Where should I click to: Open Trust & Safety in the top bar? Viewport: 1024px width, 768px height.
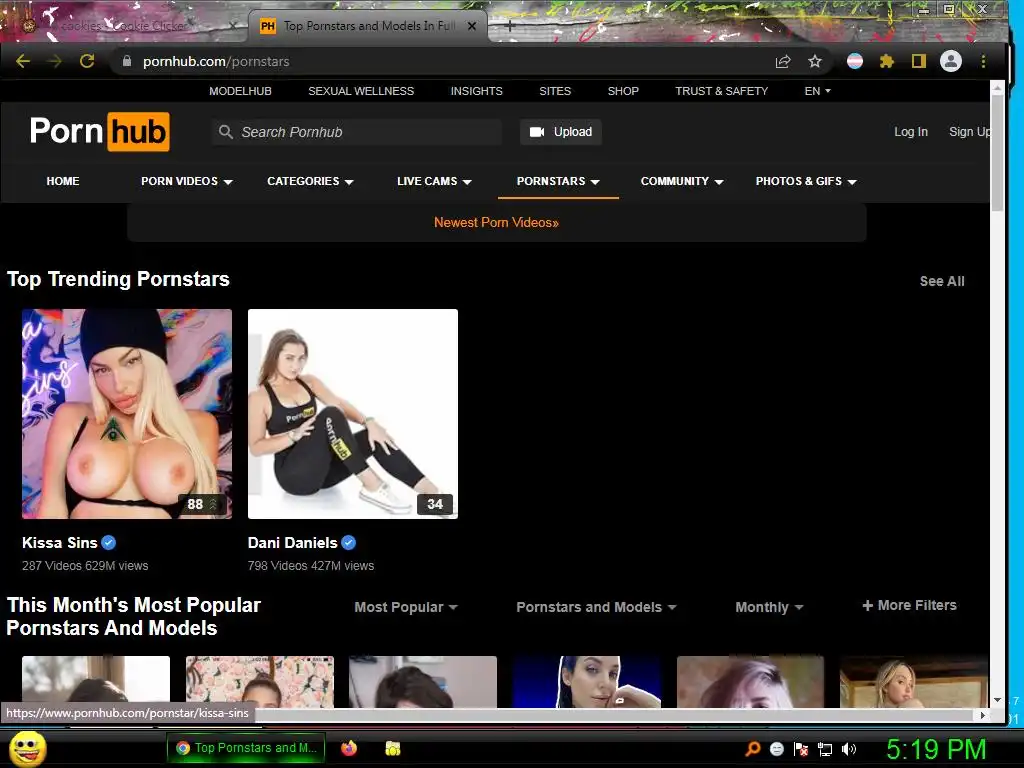coord(722,91)
